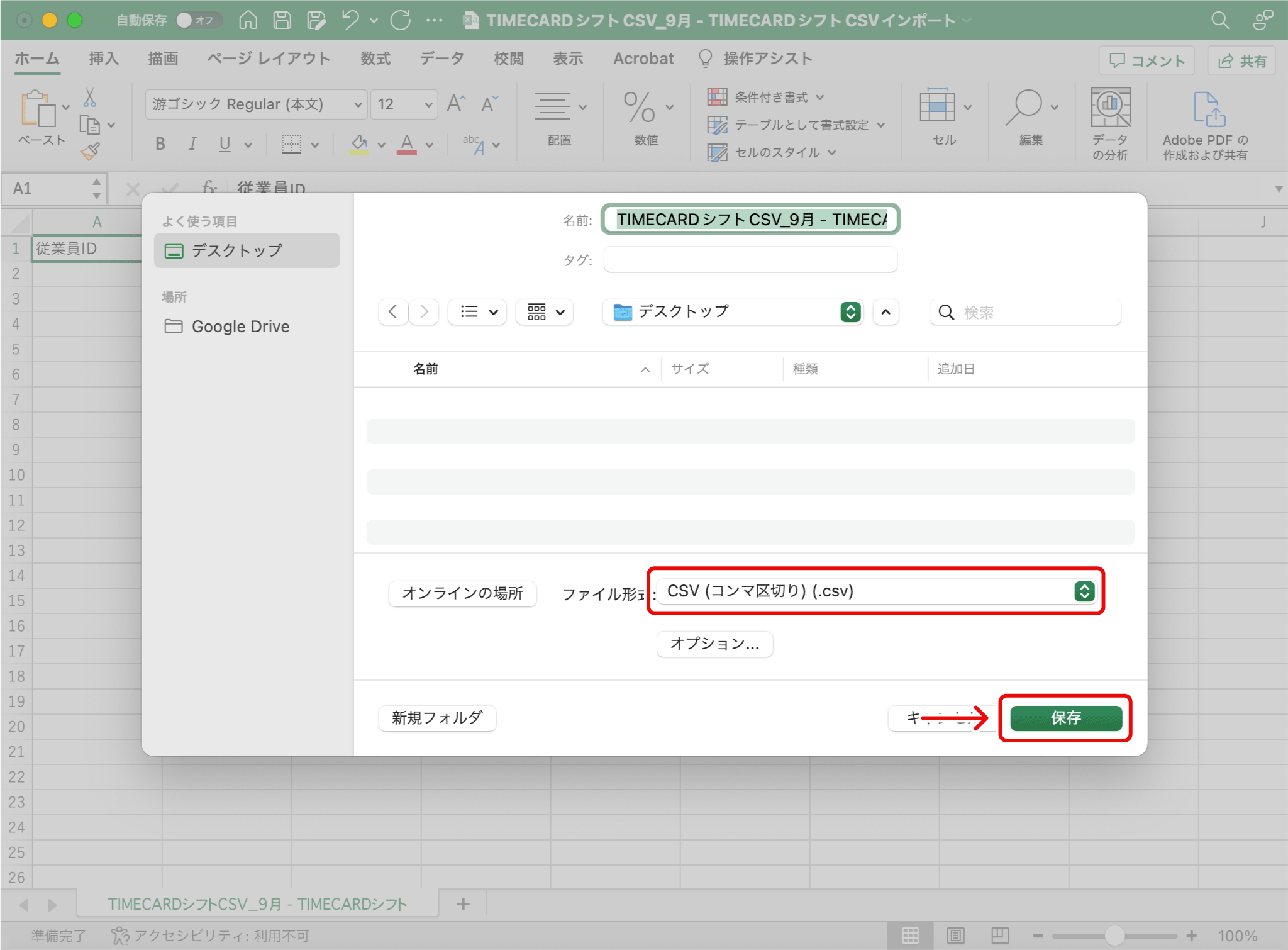Open the font name dropdown 游ゴシック Regular
Image resolution: width=1288 pixels, height=950 pixels.
[x=256, y=104]
